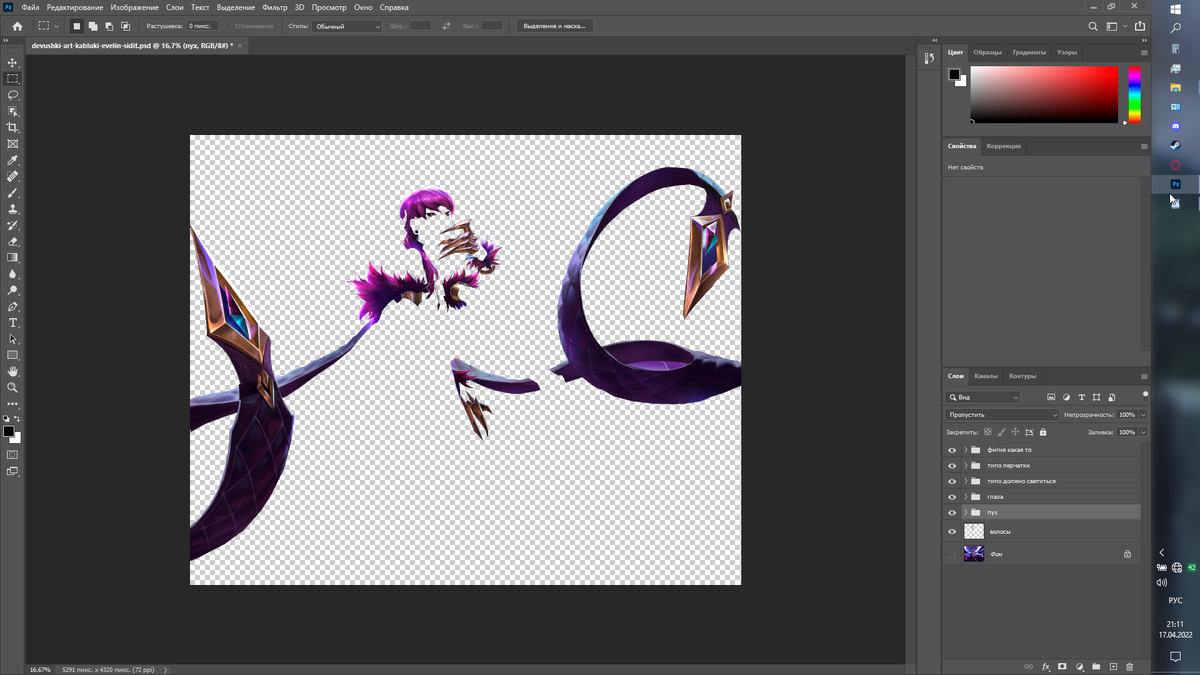Expand the 'nyx' group

pyautogui.click(x=965, y=512)
